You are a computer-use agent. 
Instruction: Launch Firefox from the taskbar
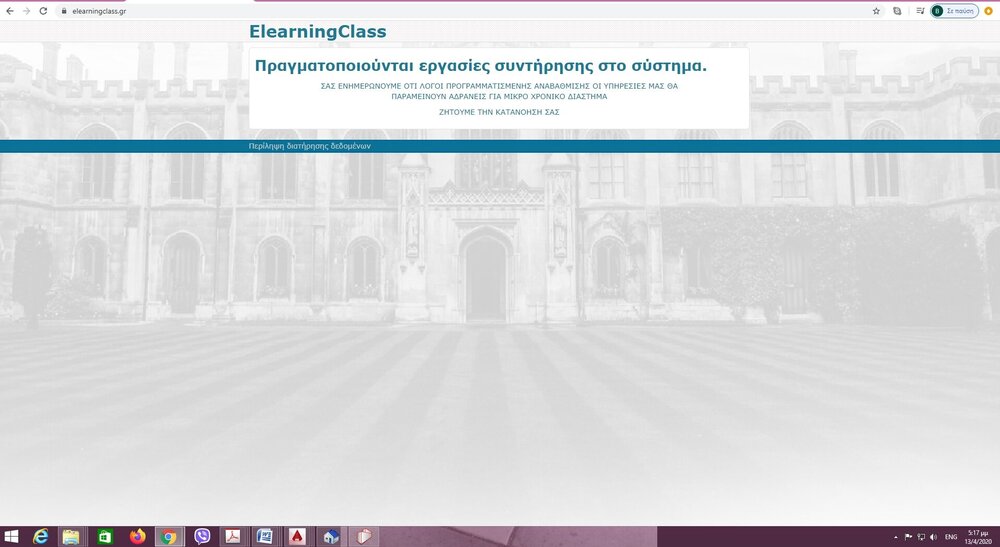point(137,537)
